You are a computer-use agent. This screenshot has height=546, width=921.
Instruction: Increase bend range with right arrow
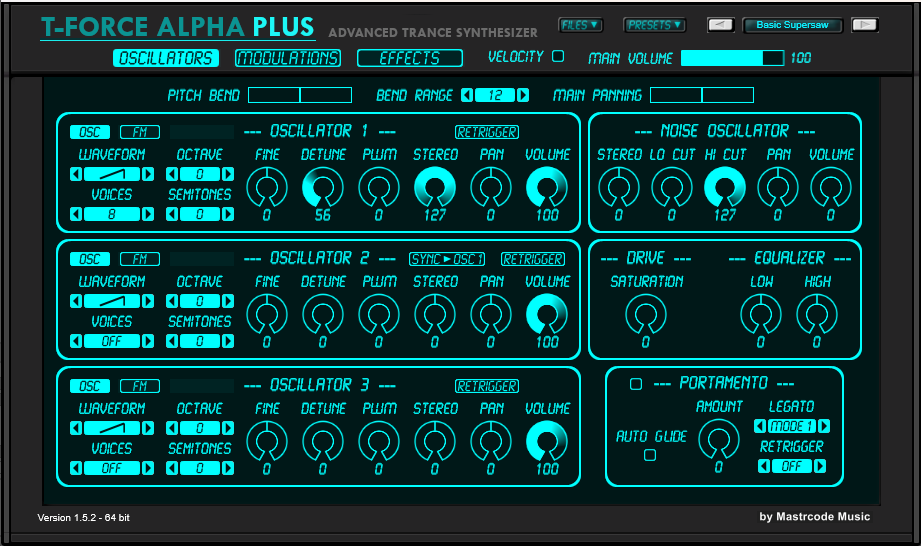click(x=523, y=95)
